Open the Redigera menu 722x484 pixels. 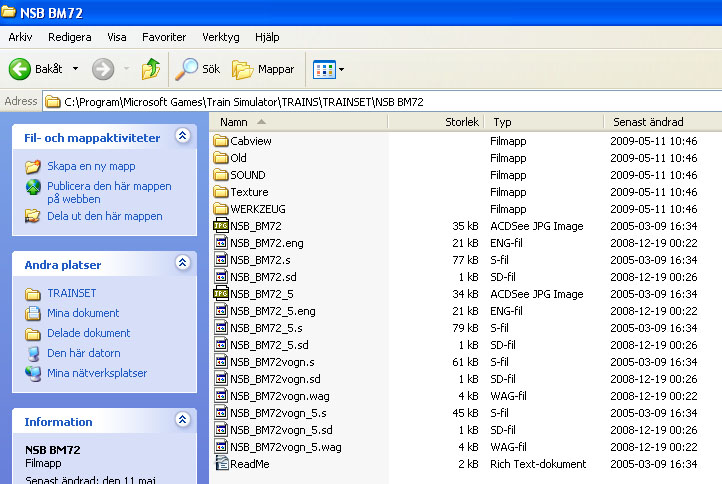pos(70,37)
